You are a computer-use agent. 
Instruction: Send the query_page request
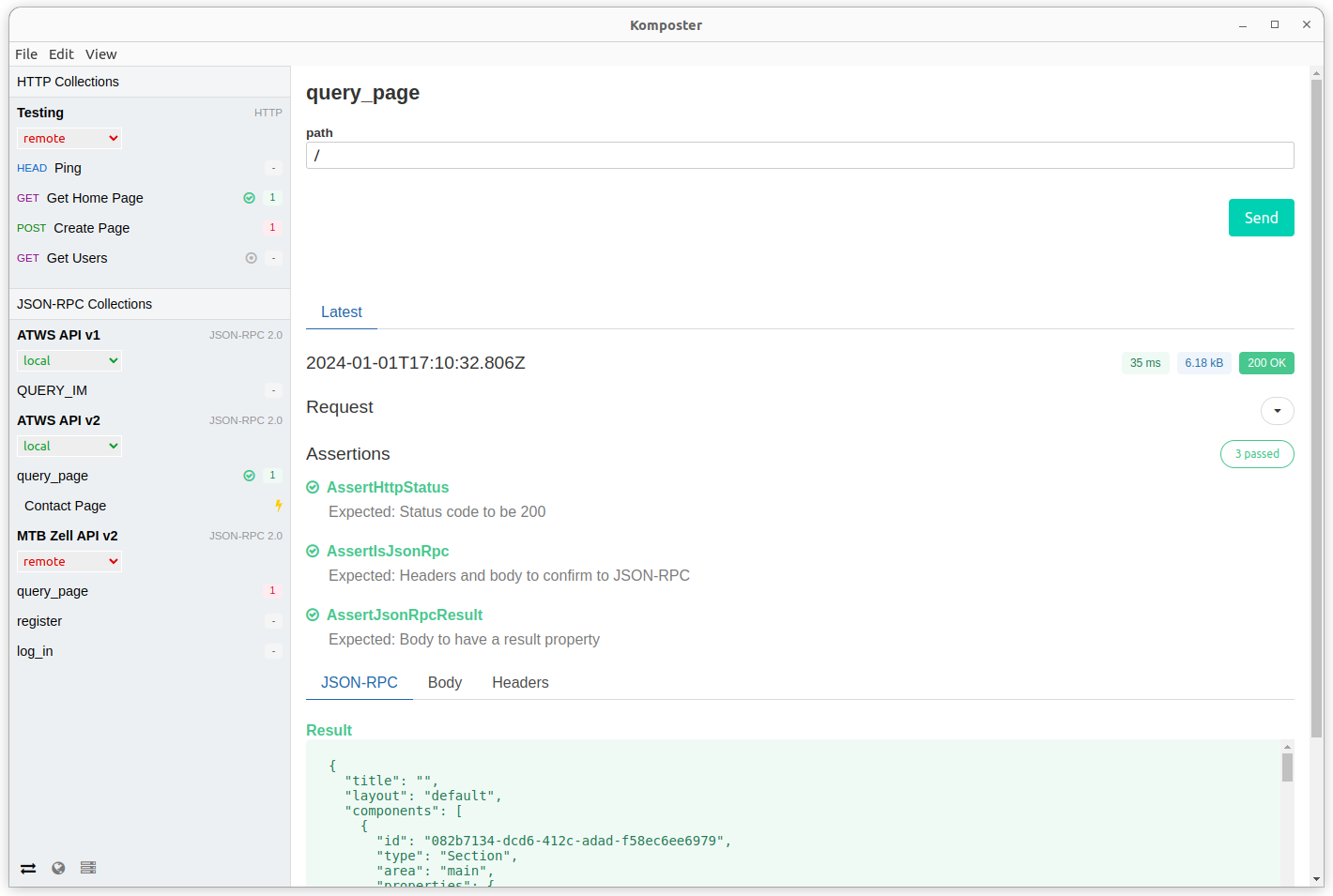(x=1262, y=218)
